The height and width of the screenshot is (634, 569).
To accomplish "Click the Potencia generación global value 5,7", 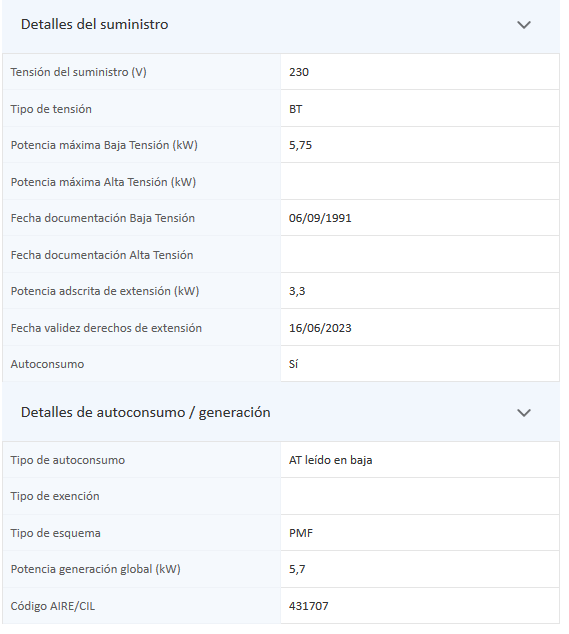I will click(x=297, y=569).
